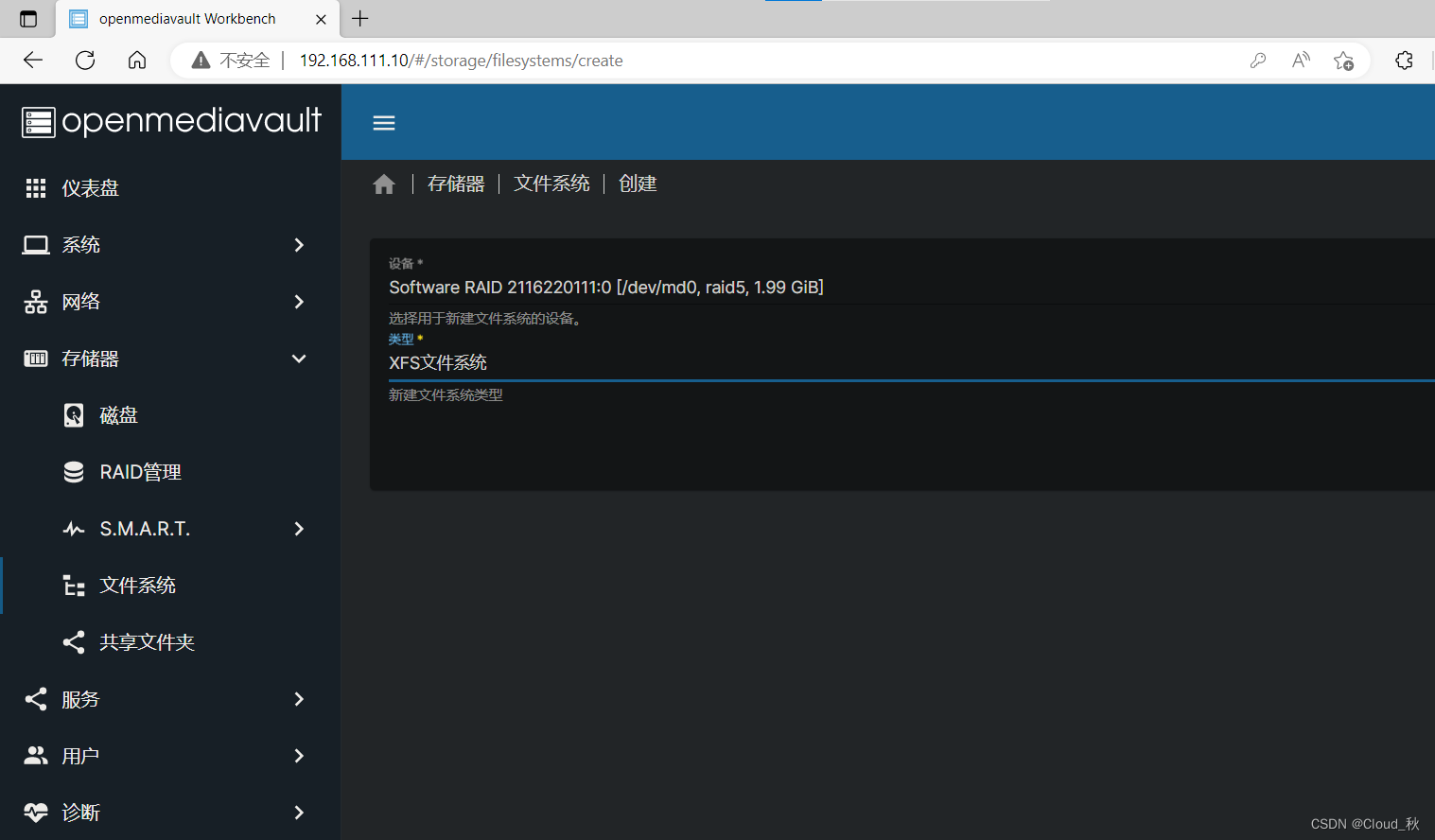This screenshot has height=840, width=1435.
Task: Expand the 系统 menu chevron
Action: [x=299, y=245]
